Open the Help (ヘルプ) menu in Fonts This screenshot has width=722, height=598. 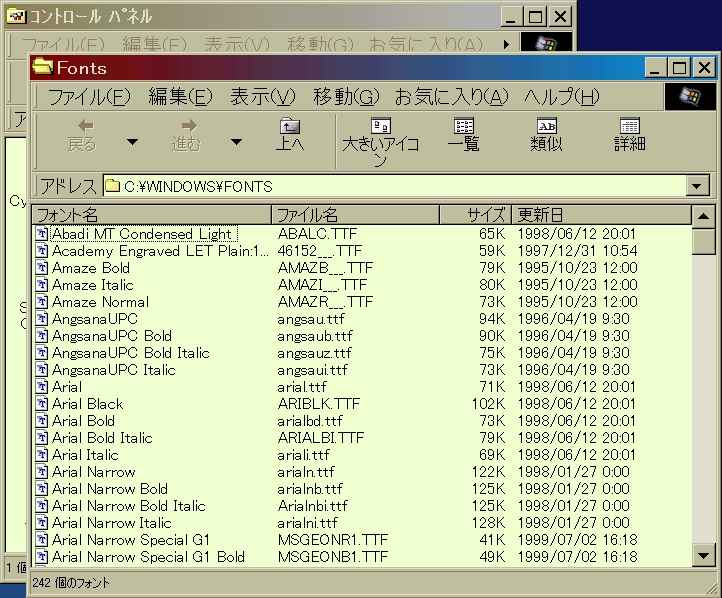pos(562,97)
